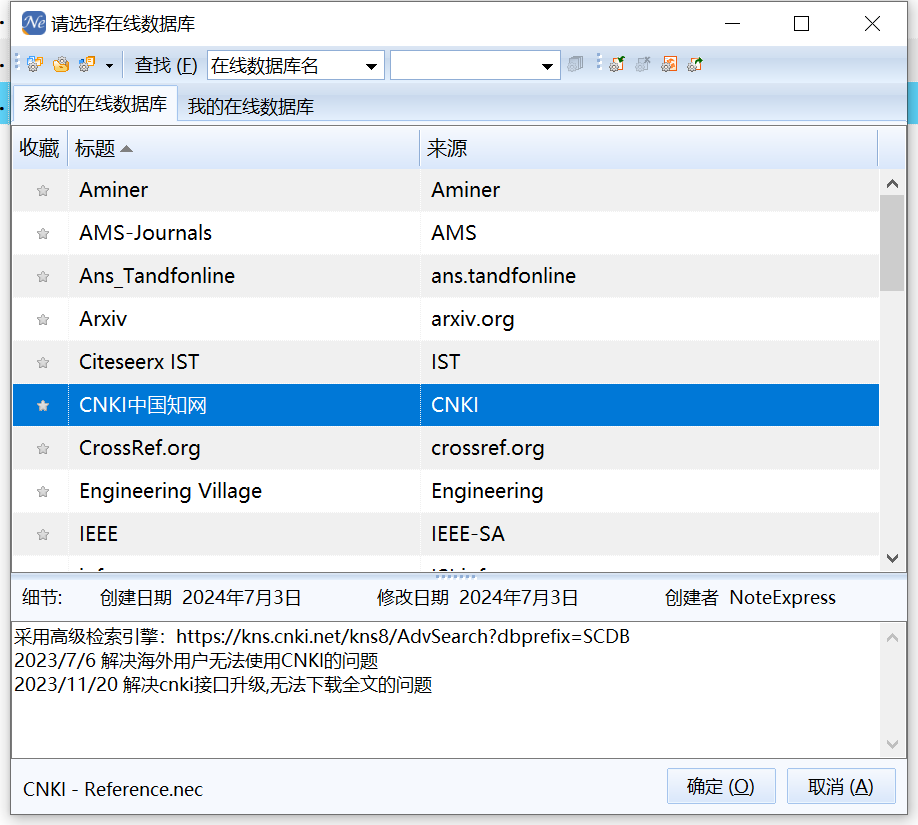
Task: Confirm with the 确定 (O) button
Action: coord(721,786)
